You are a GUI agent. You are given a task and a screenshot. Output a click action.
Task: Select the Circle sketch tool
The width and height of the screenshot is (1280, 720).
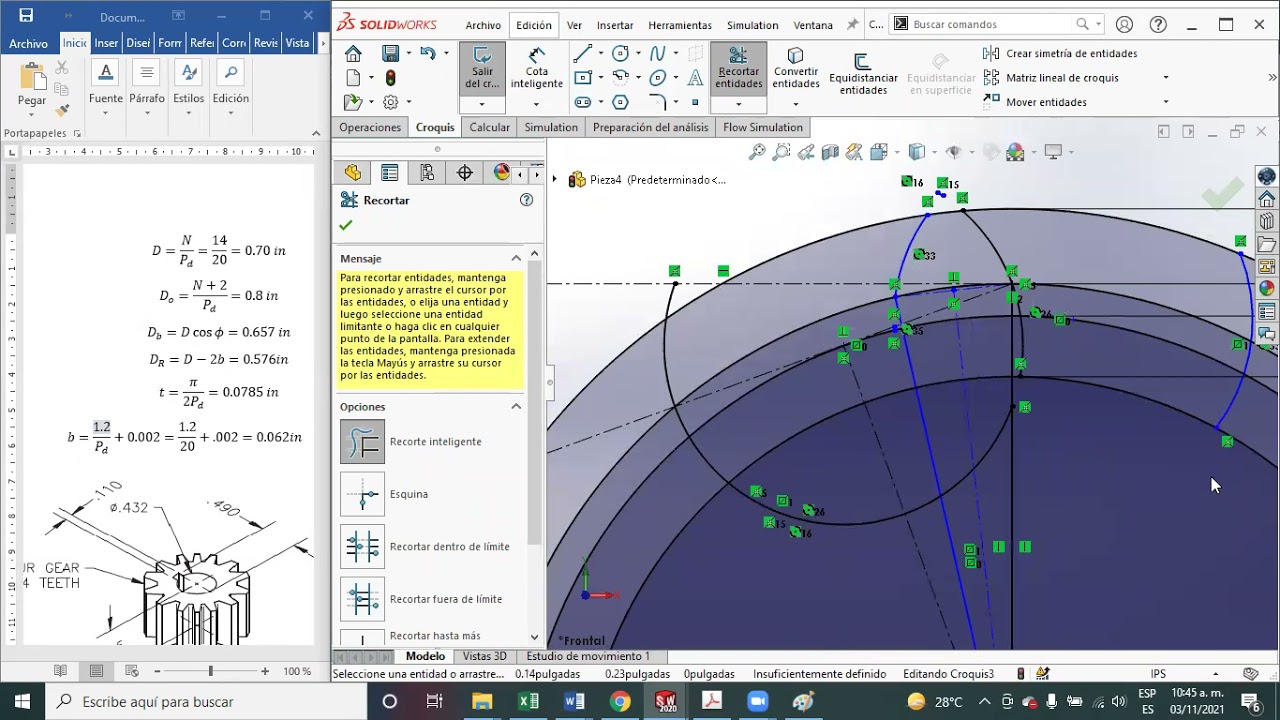[620, 54]
